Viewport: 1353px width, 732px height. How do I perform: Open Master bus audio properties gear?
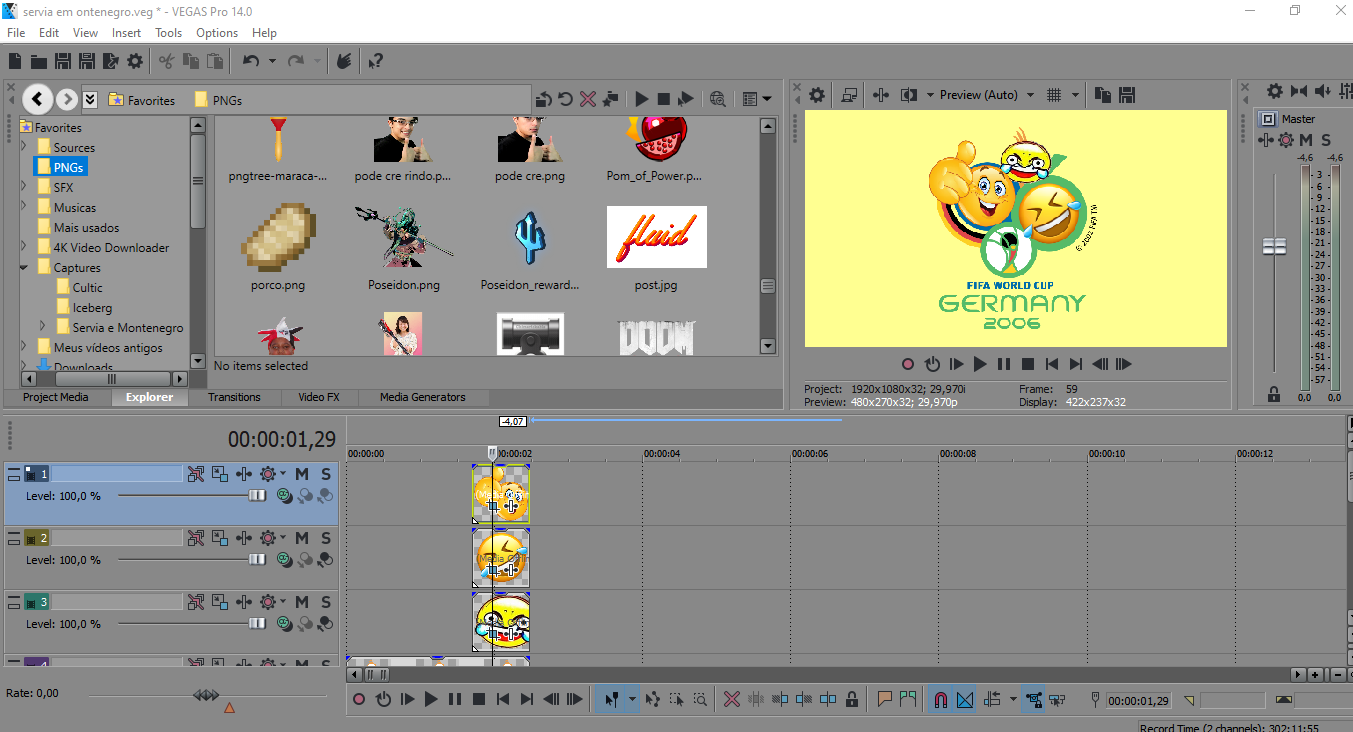tap(1275, 91)
